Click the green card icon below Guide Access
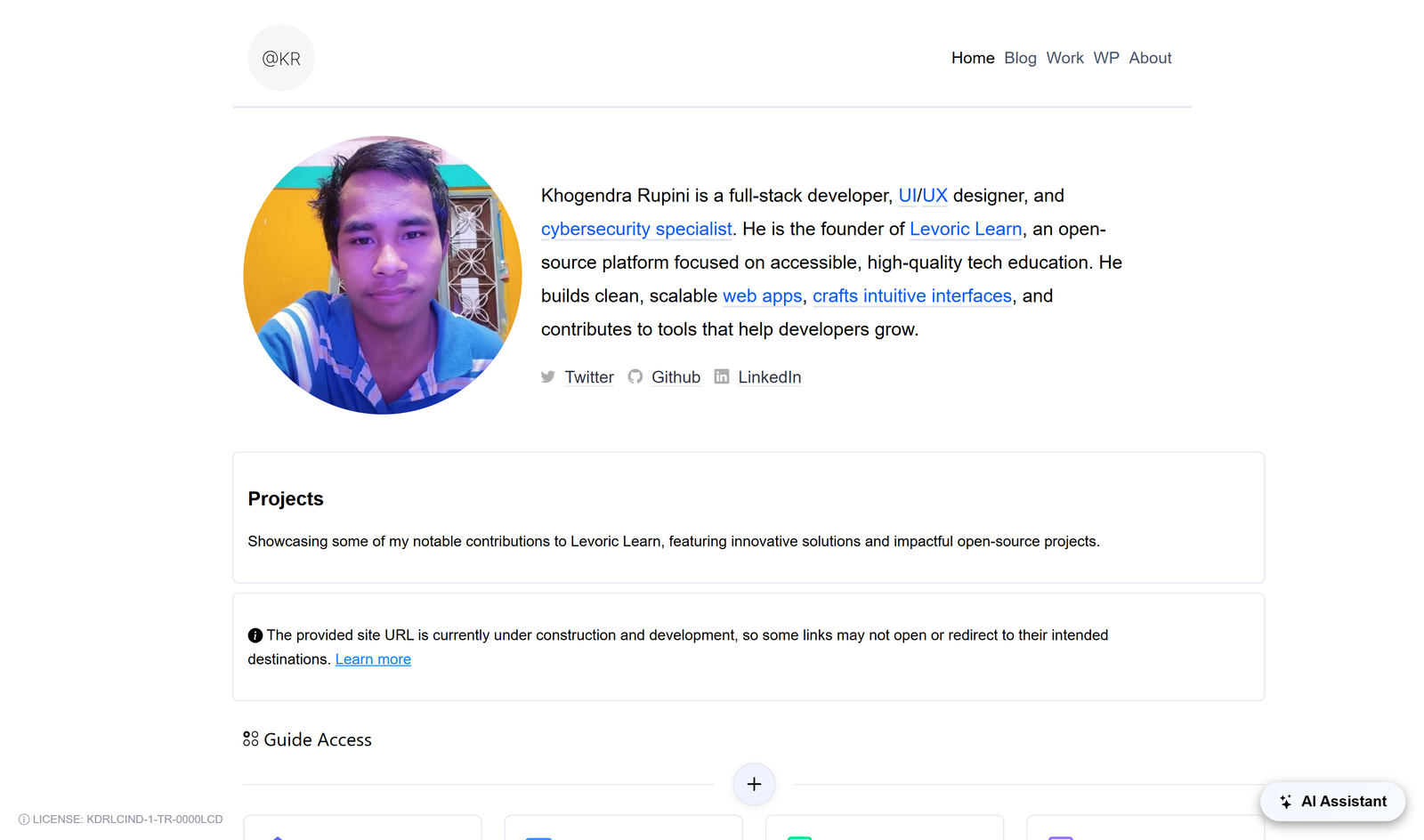Viewport: 1424px width, 840px height. [x=800, y=837]
